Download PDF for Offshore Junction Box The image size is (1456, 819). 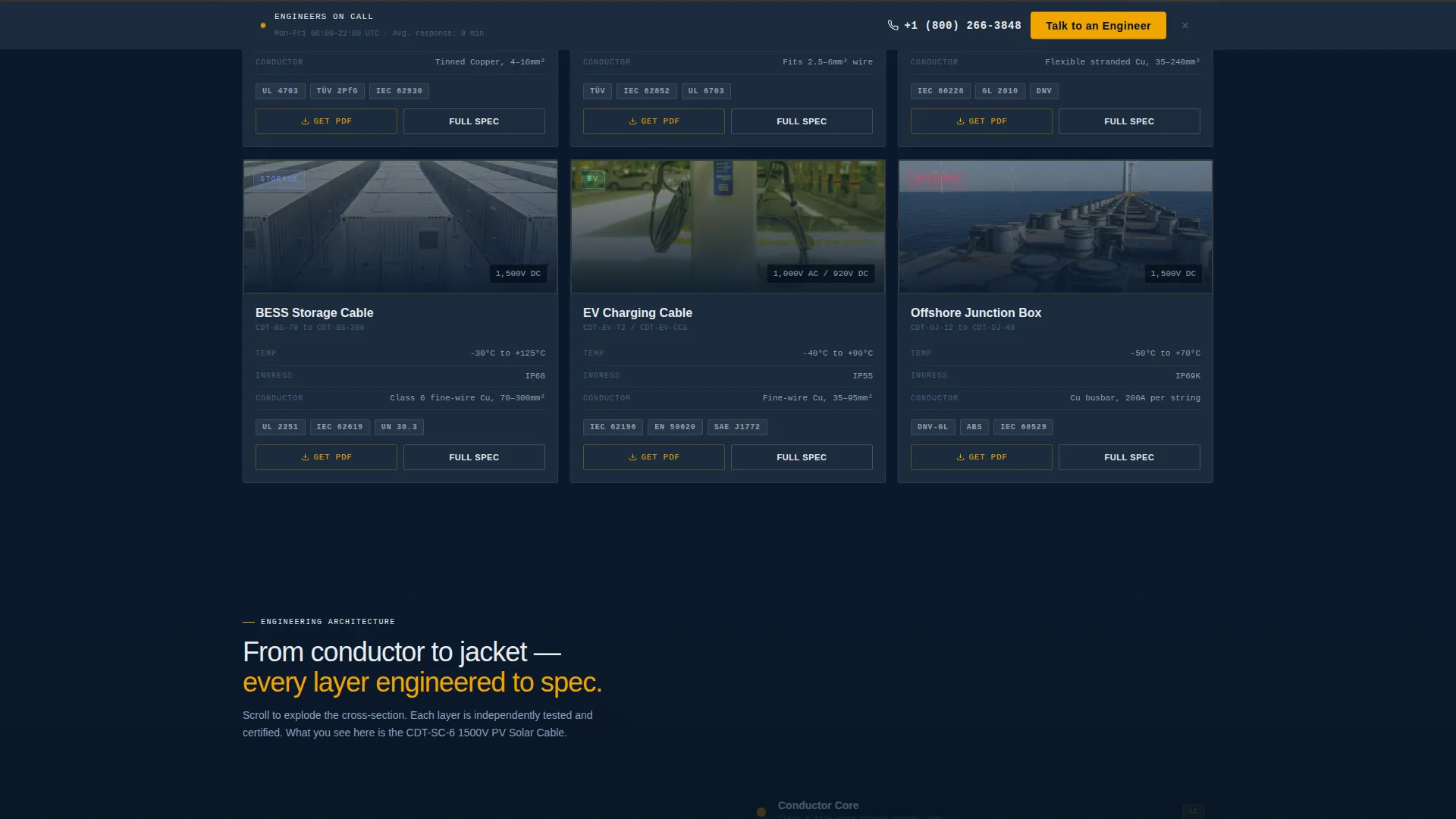[x=981, y=457]
